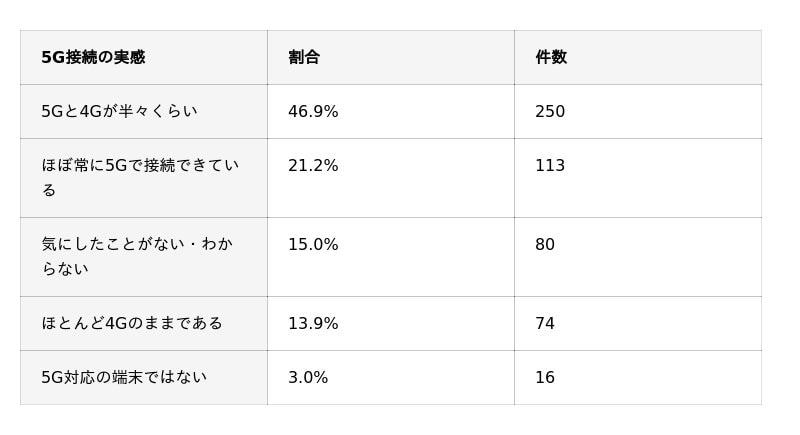Click the 113 count cell

point(550,165)
